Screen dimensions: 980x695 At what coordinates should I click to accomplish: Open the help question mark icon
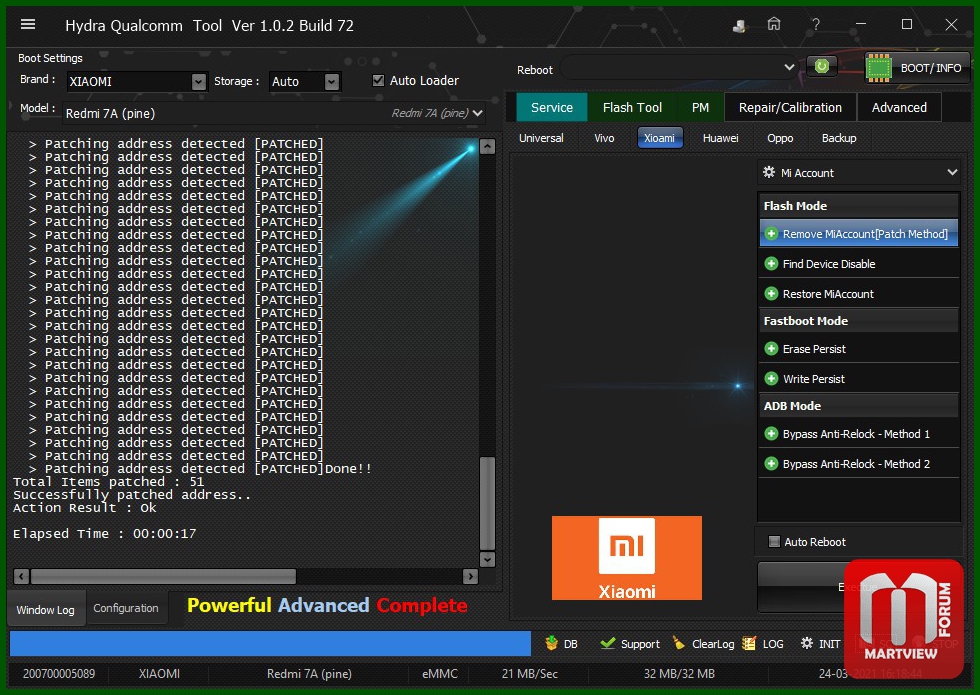point(816,24)
